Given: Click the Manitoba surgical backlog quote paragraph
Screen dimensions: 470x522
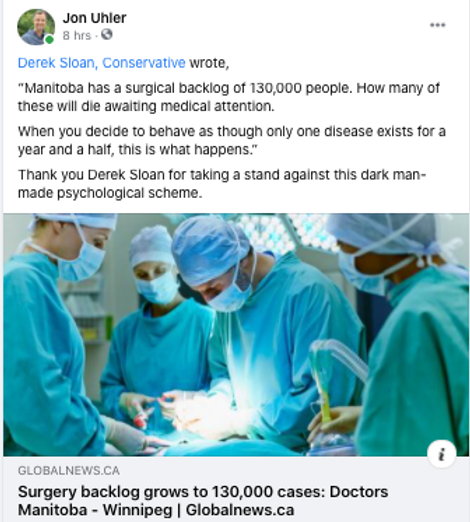Looking at the screenshot, I should coord(229,97).
